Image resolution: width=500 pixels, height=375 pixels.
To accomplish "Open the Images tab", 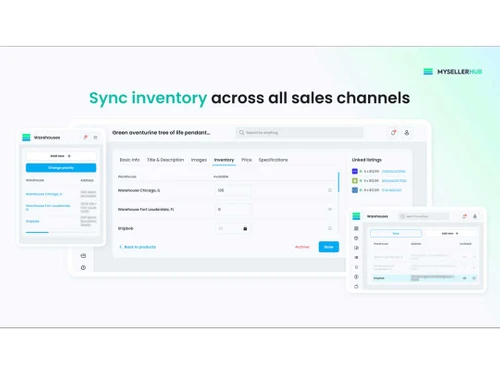I will point(199,160).
